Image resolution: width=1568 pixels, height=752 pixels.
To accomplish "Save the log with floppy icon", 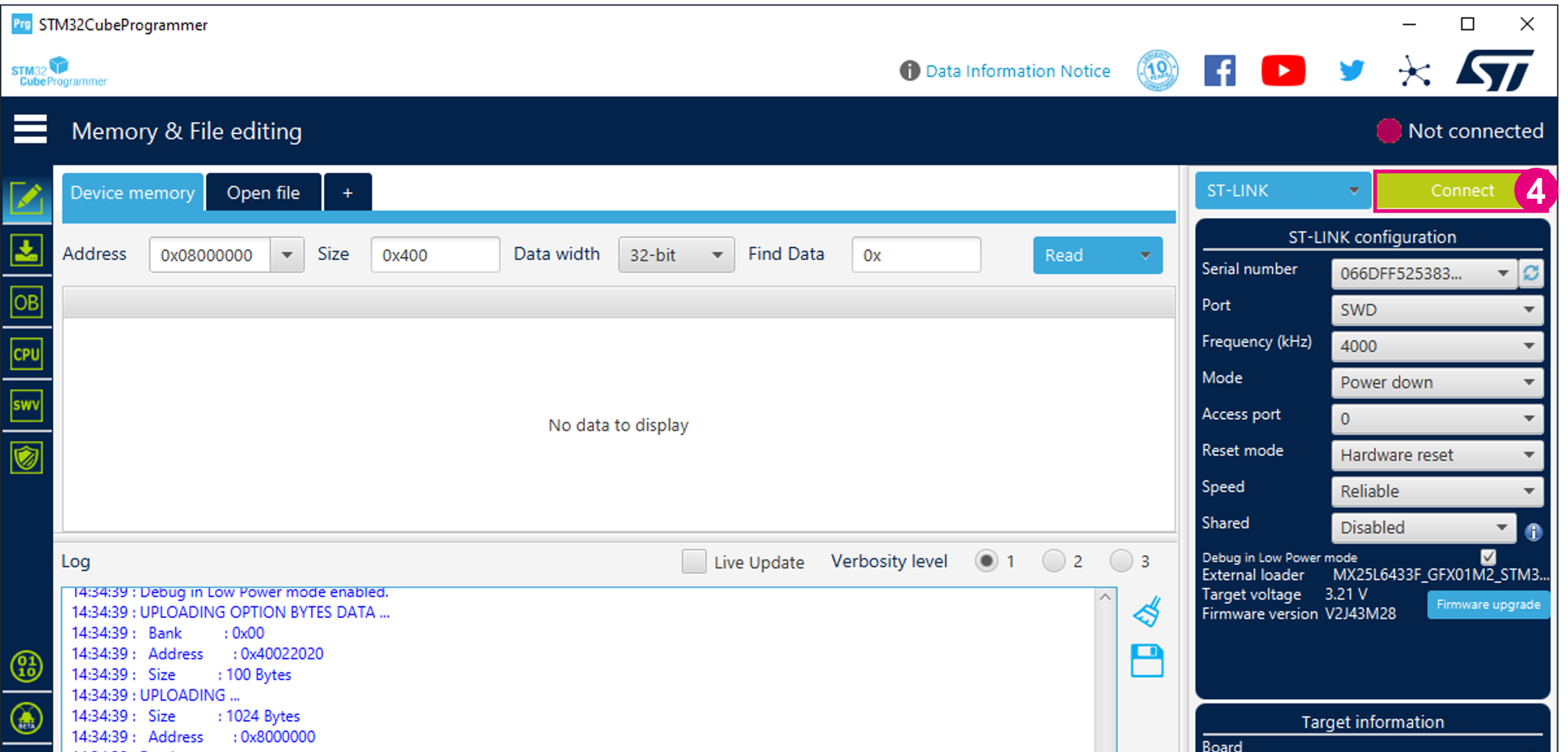I will click(1147, 661).
